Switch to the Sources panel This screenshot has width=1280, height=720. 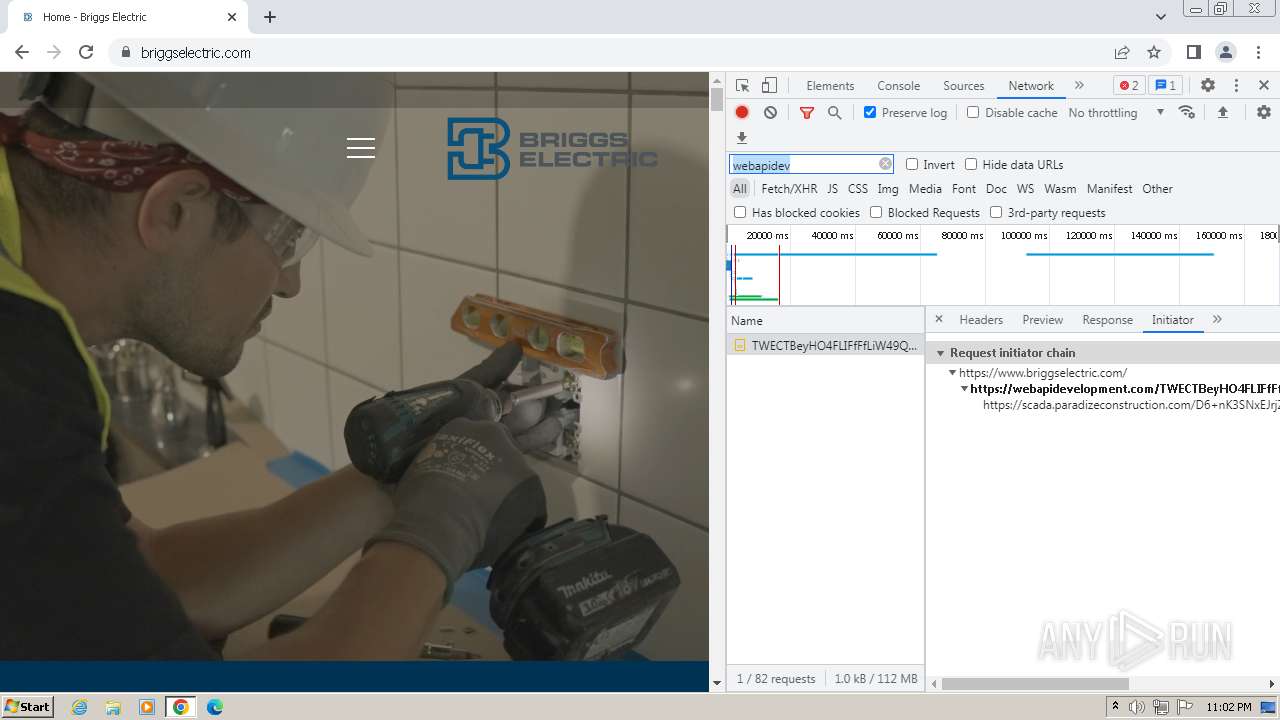tap(964, 86)
